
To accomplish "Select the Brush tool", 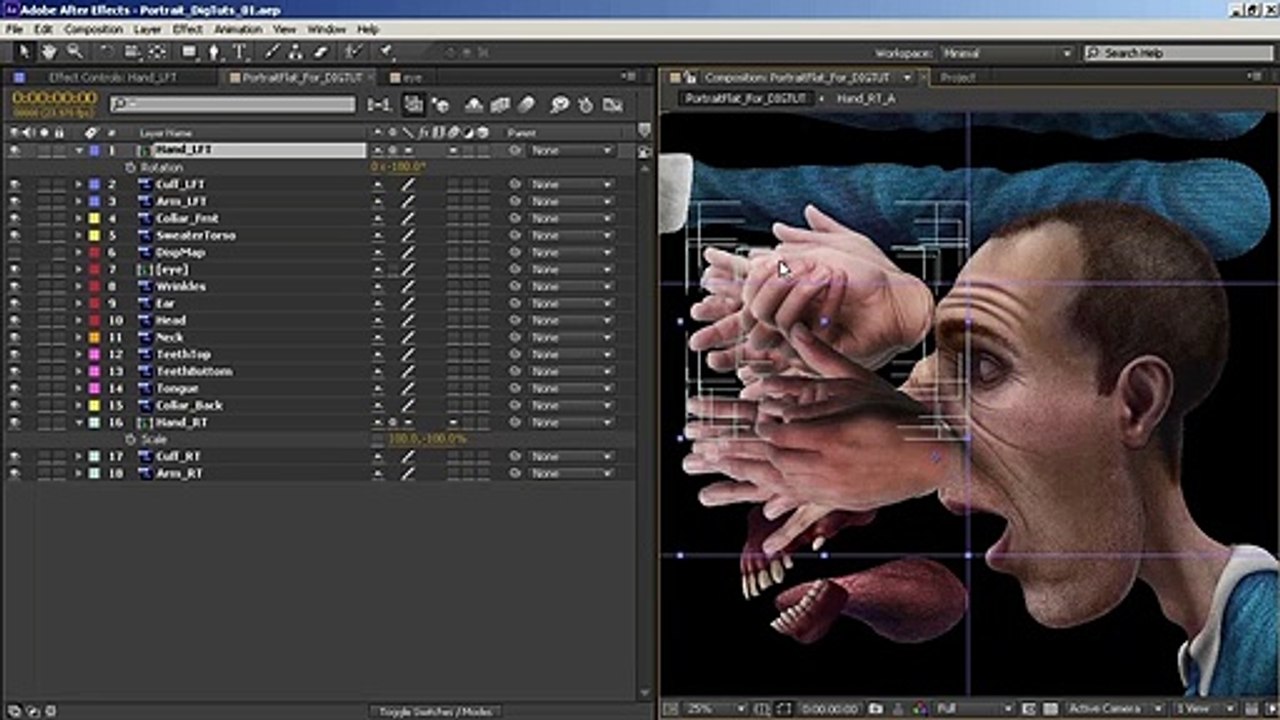I will pos(271,52).
